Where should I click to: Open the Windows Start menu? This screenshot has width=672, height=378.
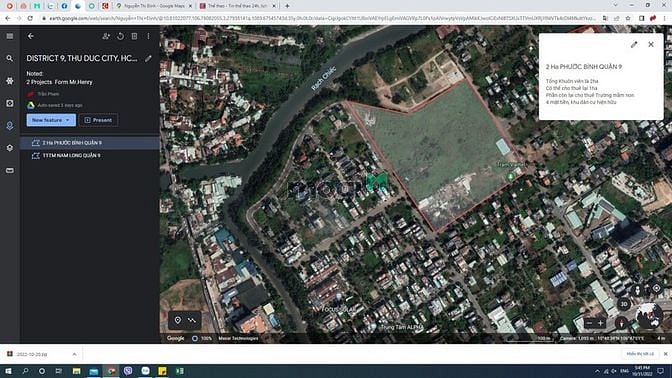tap(8, 371)
